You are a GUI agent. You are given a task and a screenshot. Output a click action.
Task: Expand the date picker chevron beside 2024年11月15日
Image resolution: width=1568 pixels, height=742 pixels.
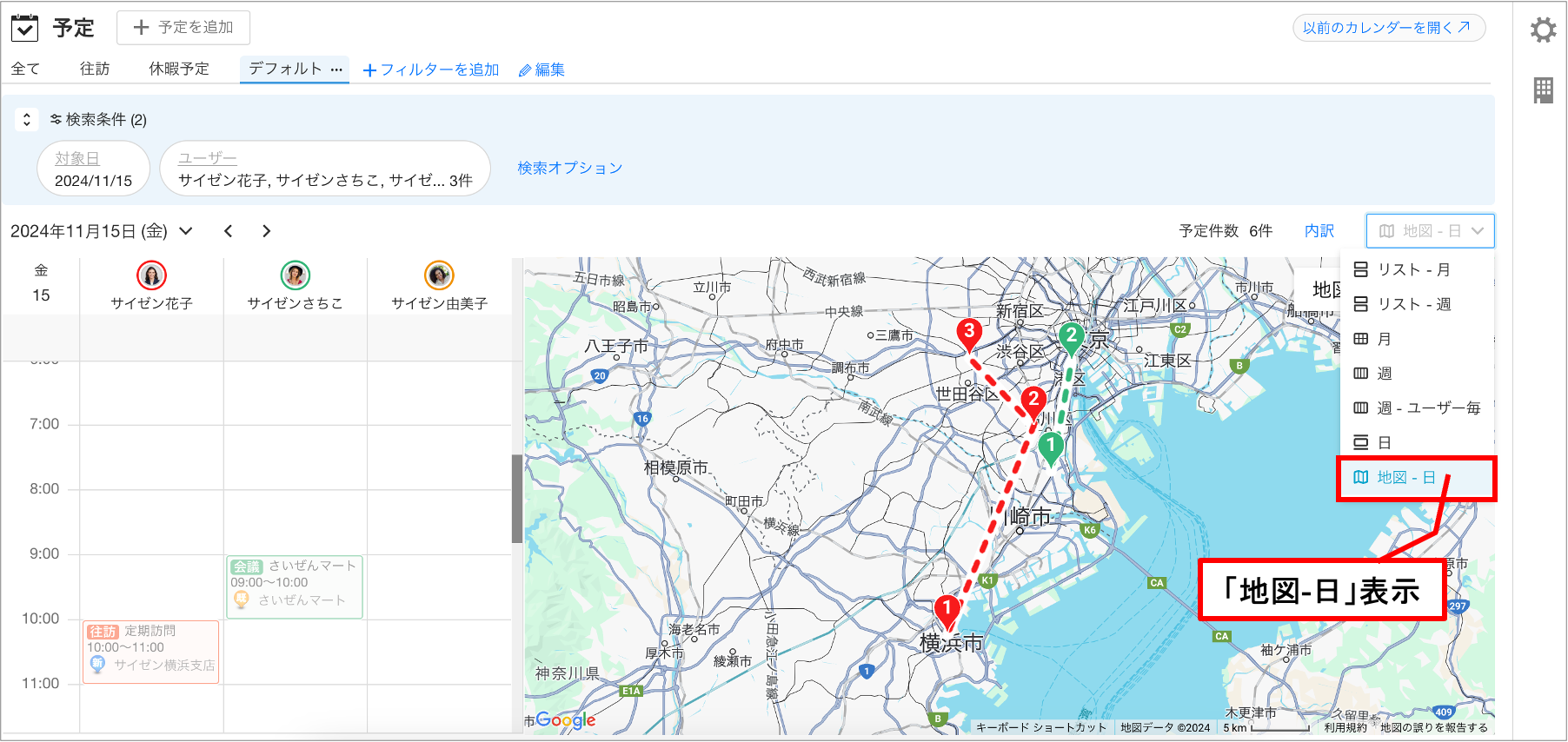click(186, 231)
